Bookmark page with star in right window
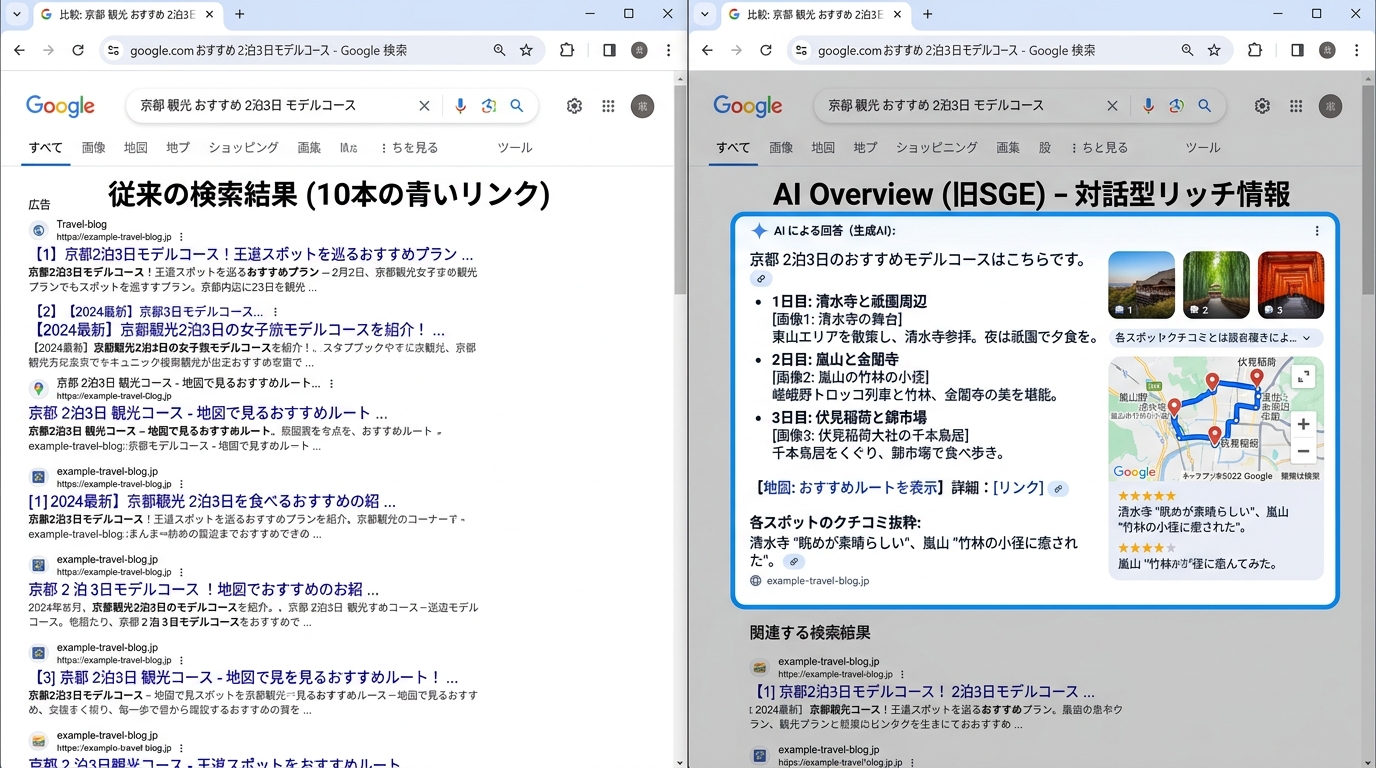This screenshot has height=768, width=1376. 1214,50
